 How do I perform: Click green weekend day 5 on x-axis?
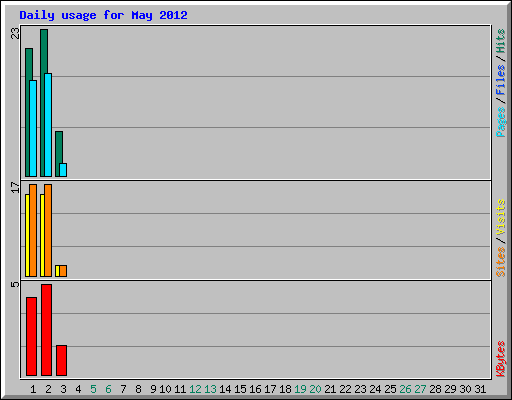tap(93, 389)
